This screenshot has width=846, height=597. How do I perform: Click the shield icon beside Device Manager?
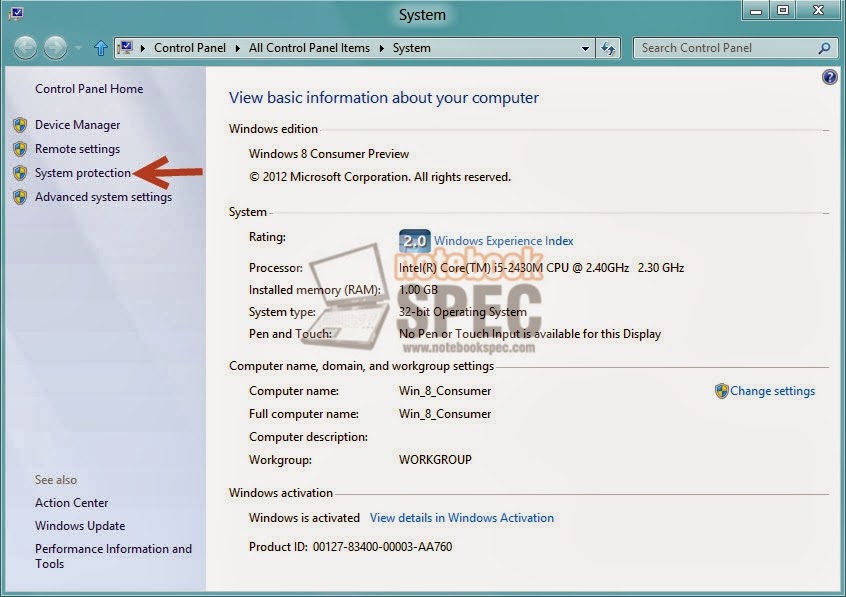coord(20,125)
